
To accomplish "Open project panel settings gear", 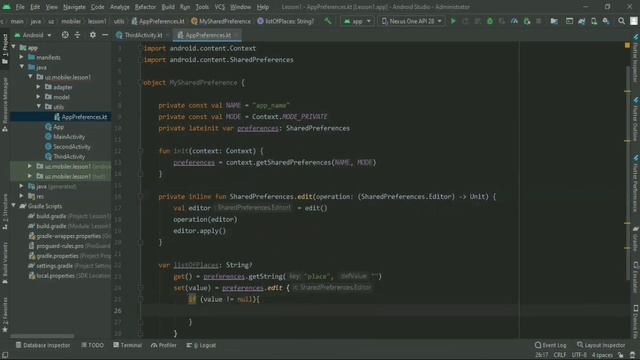I will point(93,35).
